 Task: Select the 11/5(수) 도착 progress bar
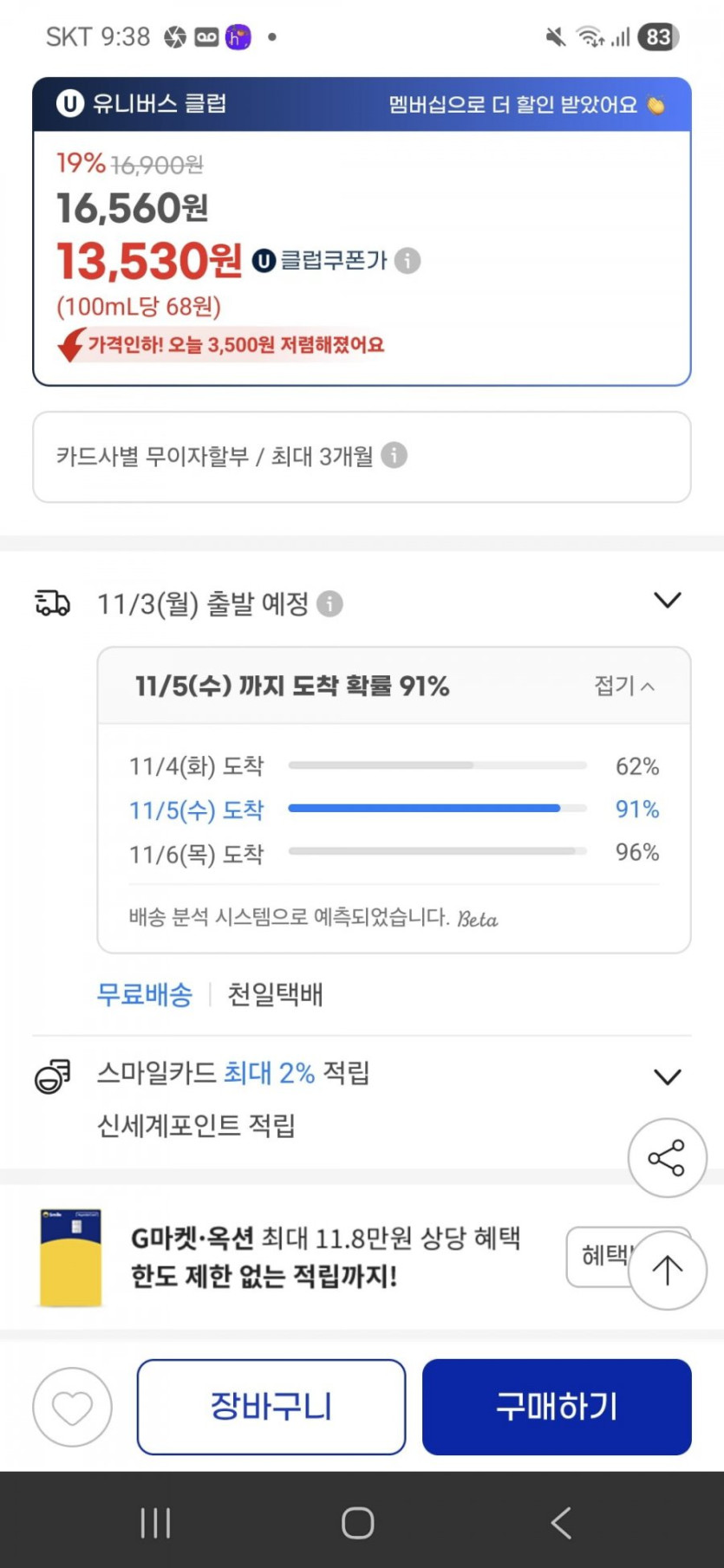424,809
